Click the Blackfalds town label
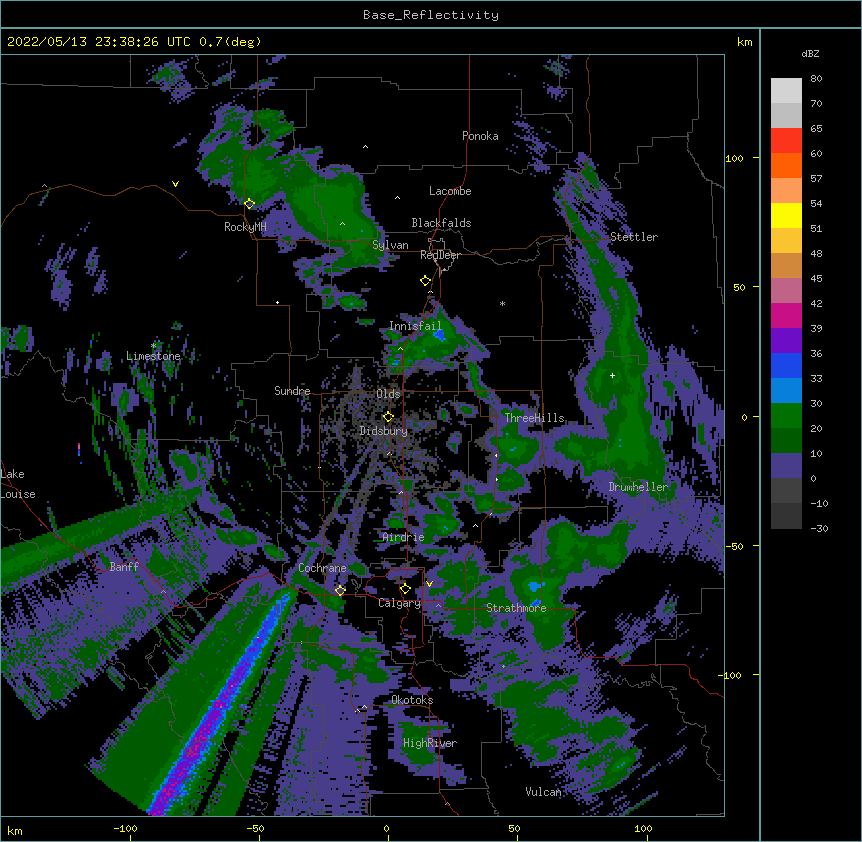862x842 pixels. pos(441,223)
